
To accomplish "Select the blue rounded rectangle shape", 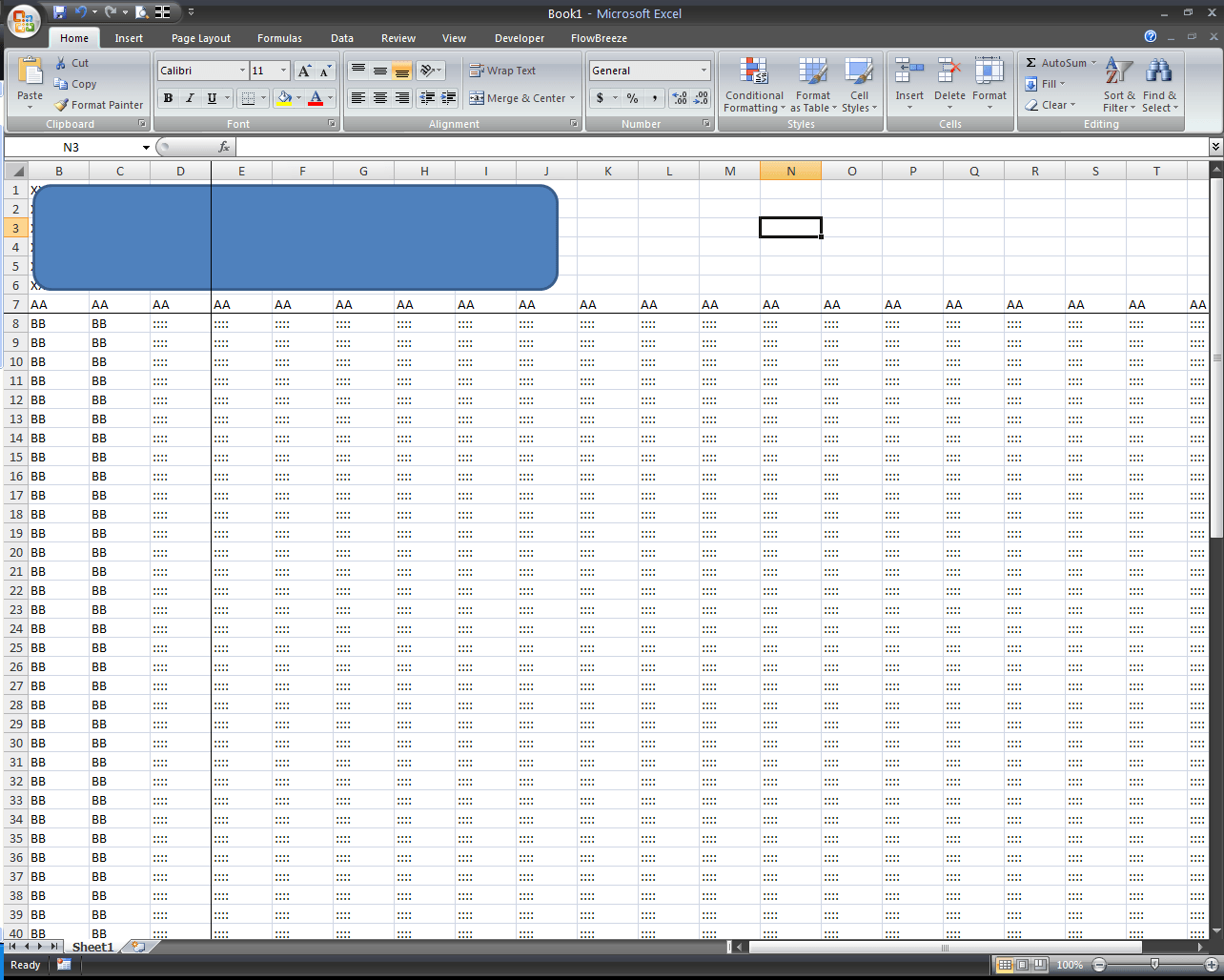I will [x=295, y=237].
